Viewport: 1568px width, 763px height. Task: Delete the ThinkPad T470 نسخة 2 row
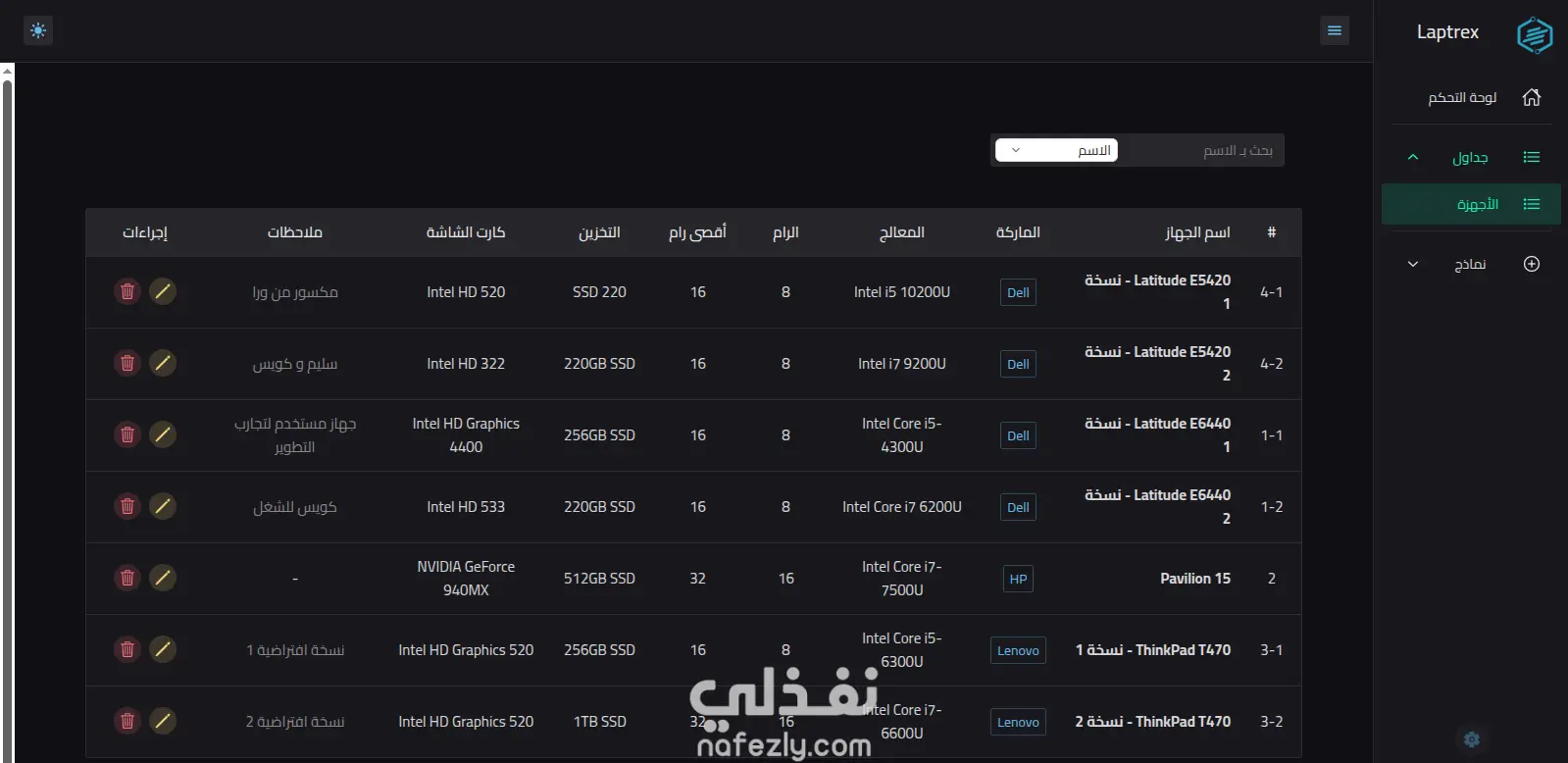coord(127,721)
